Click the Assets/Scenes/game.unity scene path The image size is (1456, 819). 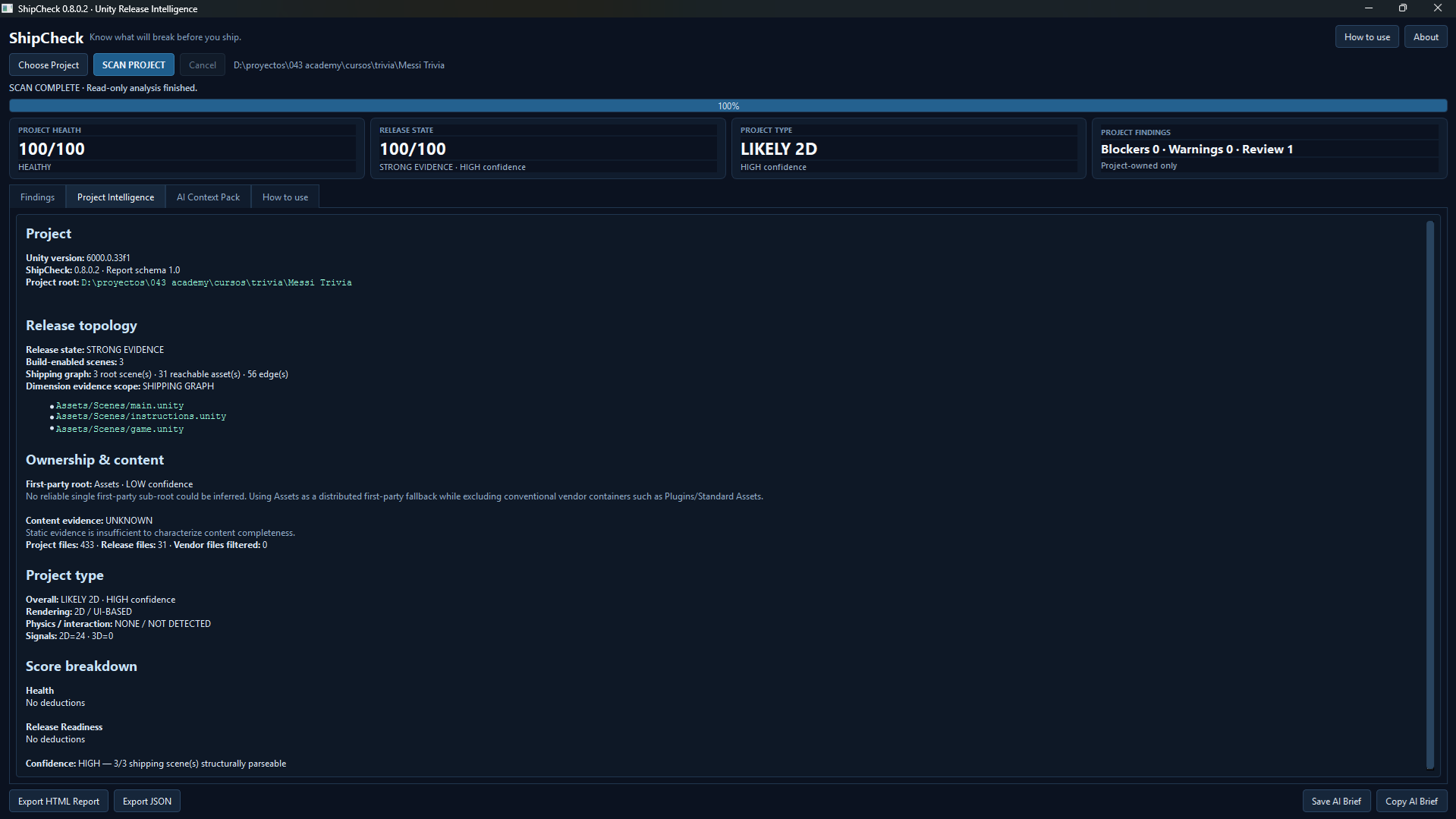pos(120,430)
